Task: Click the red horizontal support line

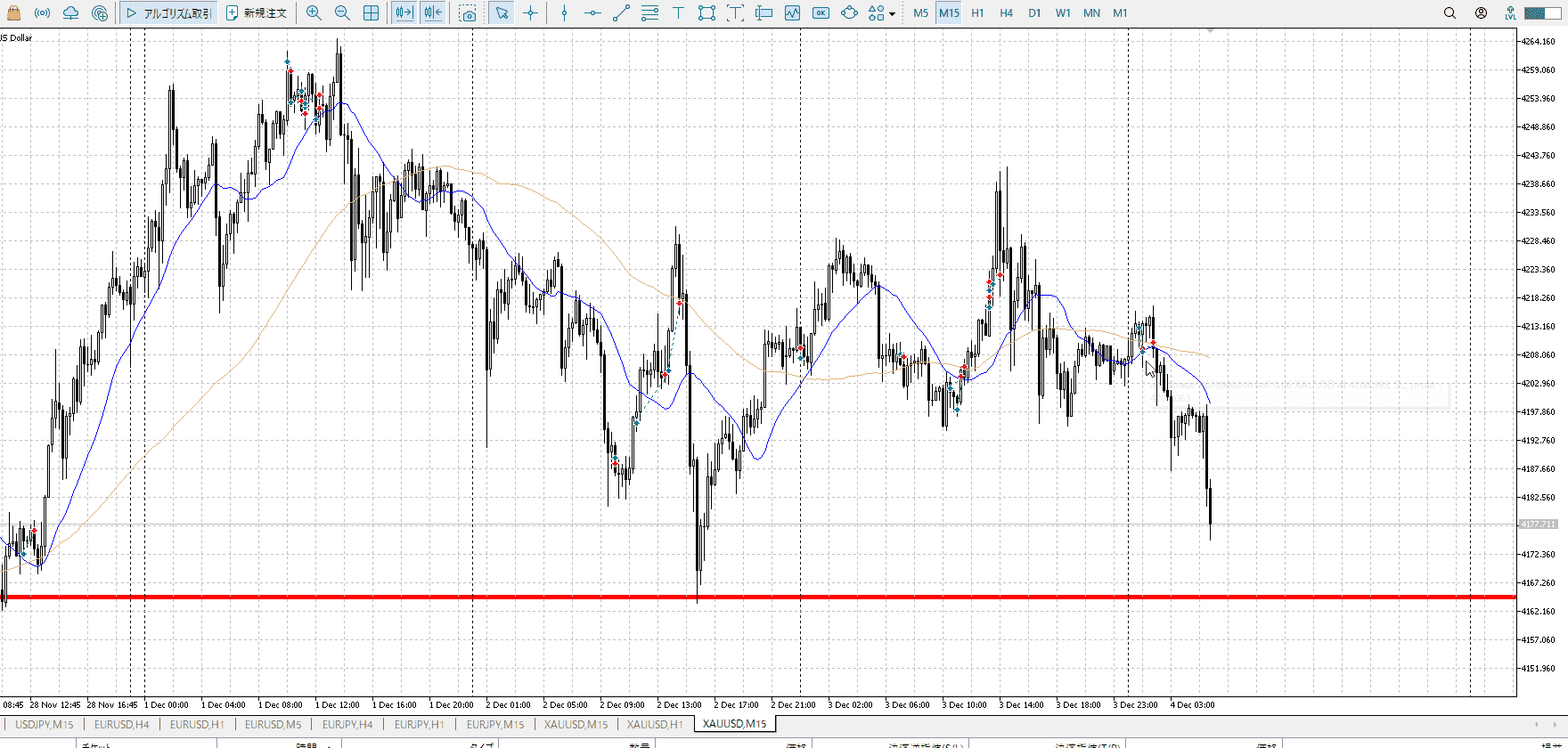Action: pos(891,597)
